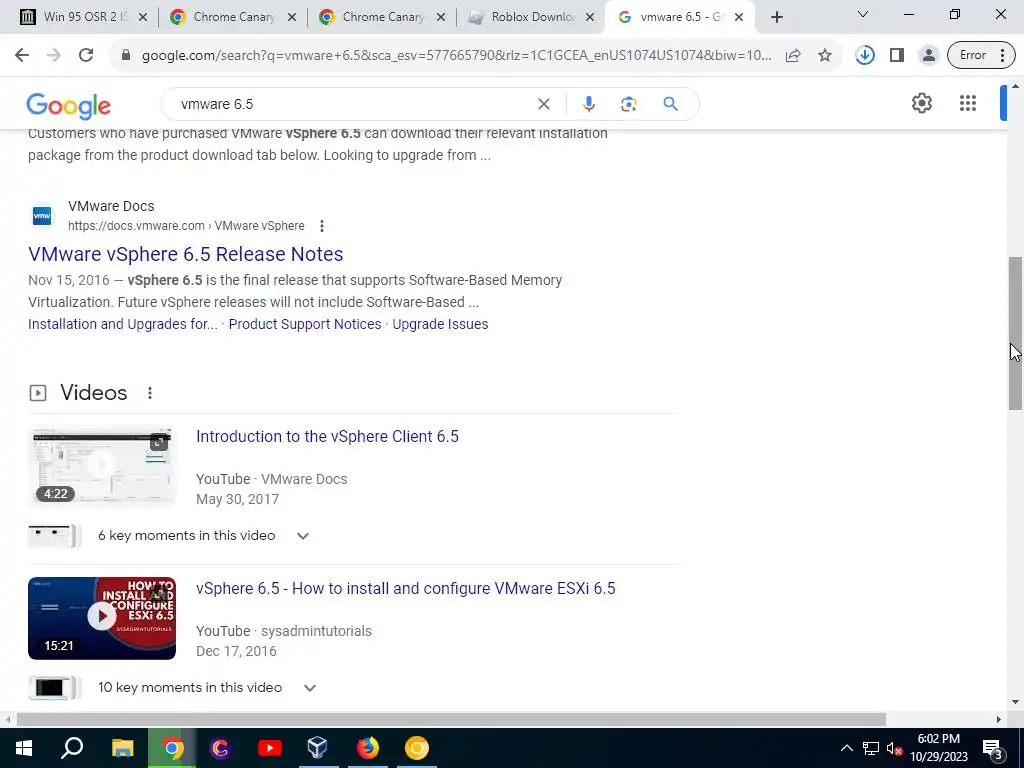Show hidden system tray icons
1024x768 pixels.
(x=846, y=748)
